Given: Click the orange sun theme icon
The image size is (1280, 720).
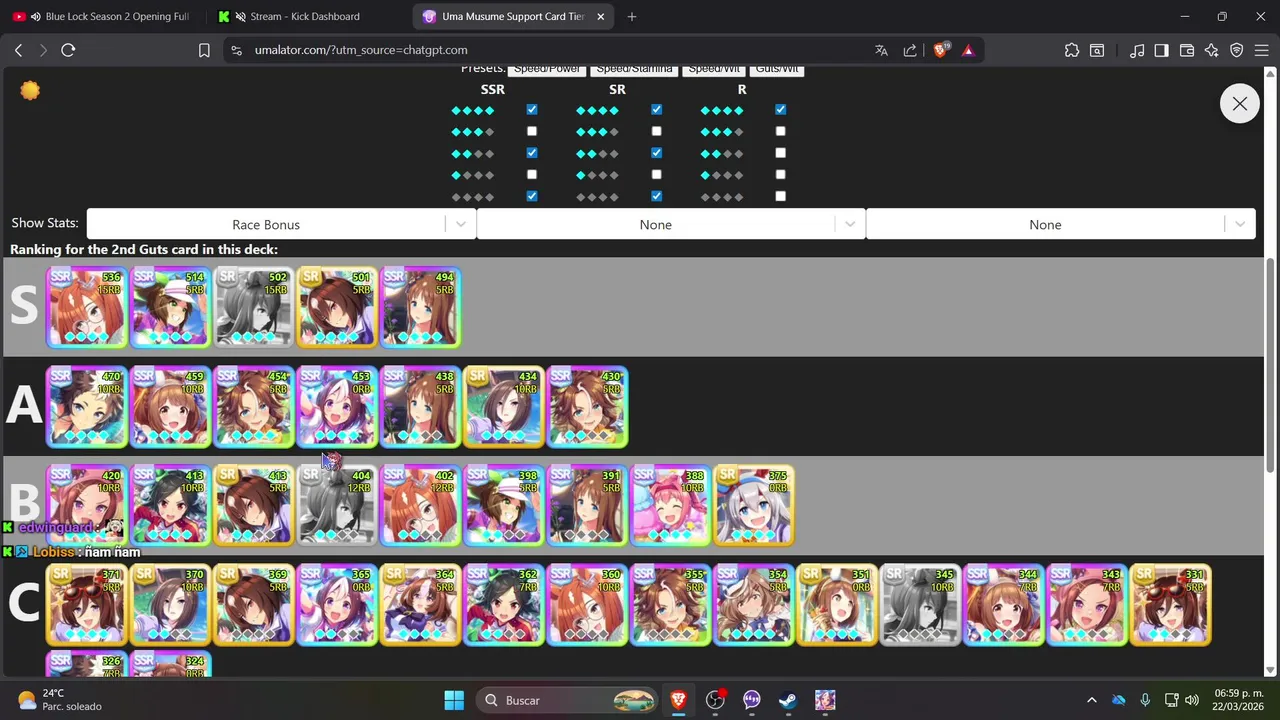Looking at the screenshot, I should click(30, 91).
